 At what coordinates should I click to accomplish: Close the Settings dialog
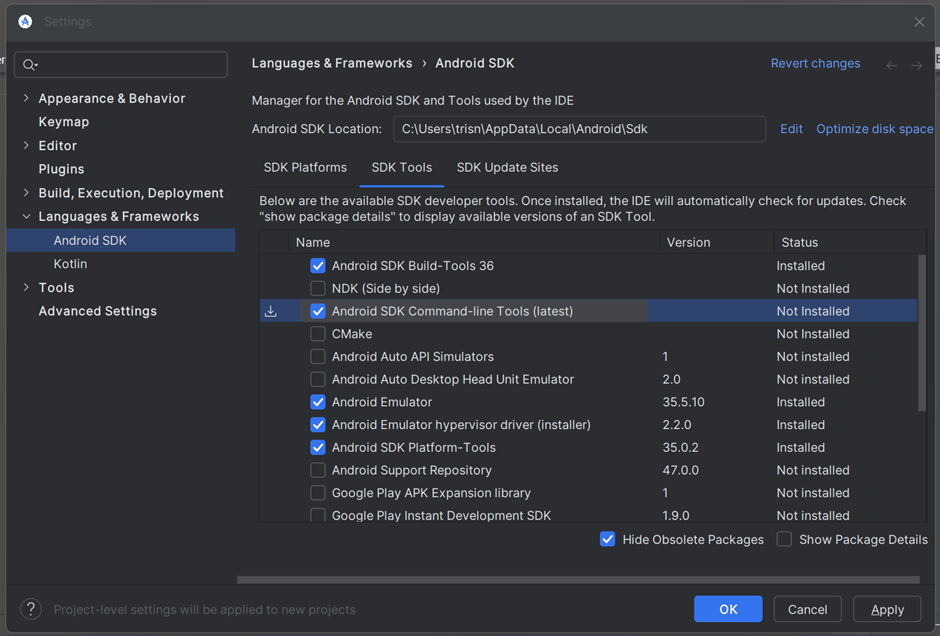[919, 22]
